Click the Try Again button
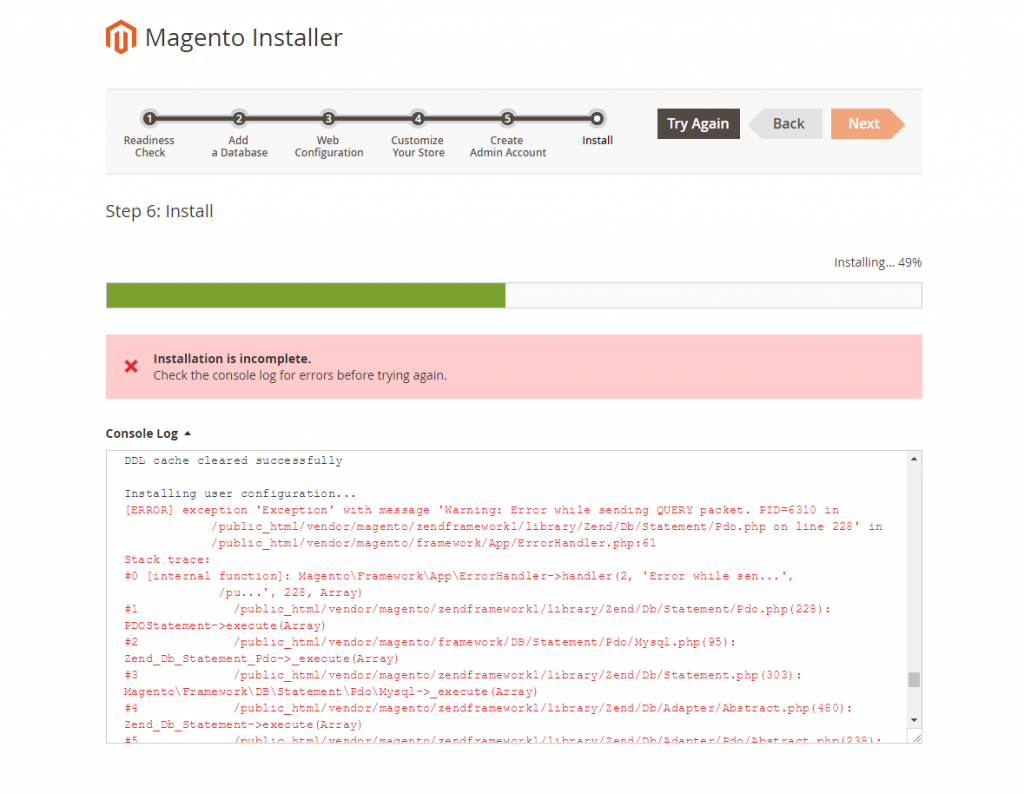 click(698, 123)
